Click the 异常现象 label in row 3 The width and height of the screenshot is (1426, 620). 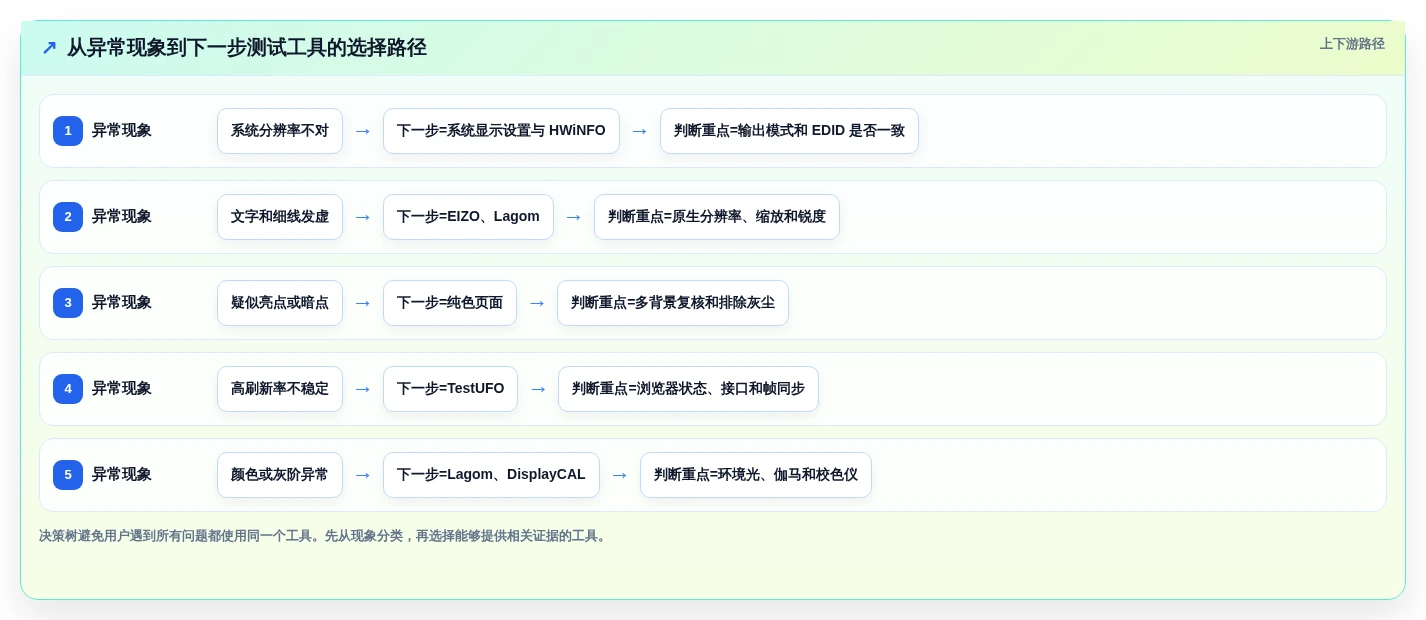122,303
